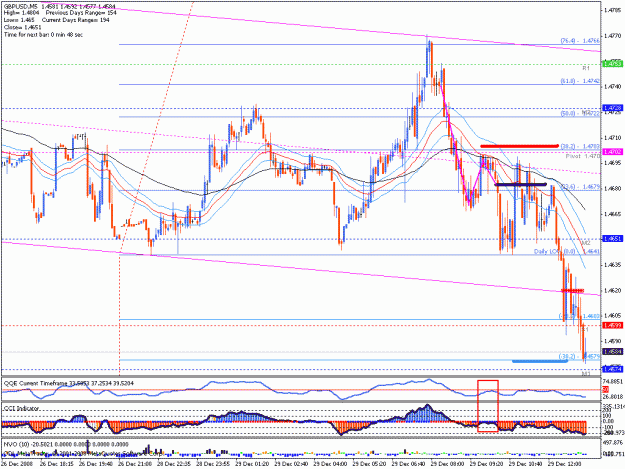Select the "Current Days Range= 194" label
Image resolution: width=625 pixels, height=469 pixels.
pyautogui.click(x=75, y=20)
